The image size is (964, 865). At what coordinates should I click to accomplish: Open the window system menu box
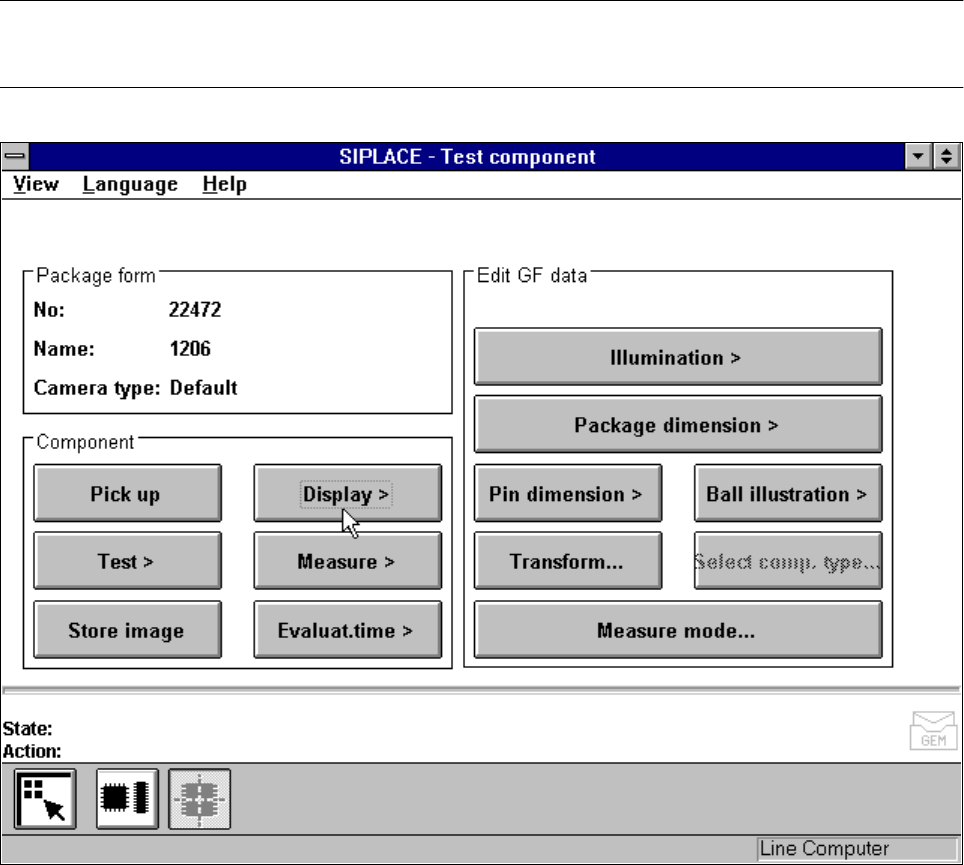[x=15, y=157]
